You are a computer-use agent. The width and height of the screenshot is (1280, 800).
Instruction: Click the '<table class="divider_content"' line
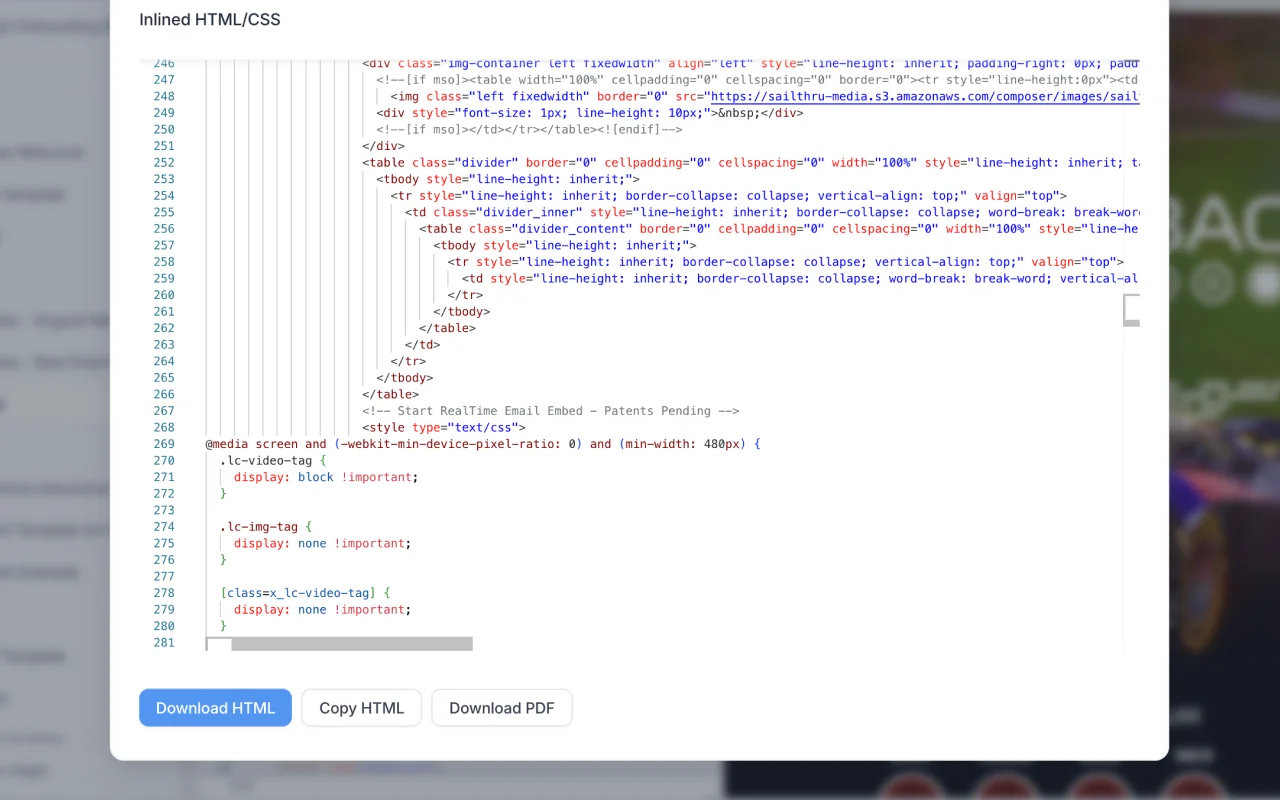(779, 229)
